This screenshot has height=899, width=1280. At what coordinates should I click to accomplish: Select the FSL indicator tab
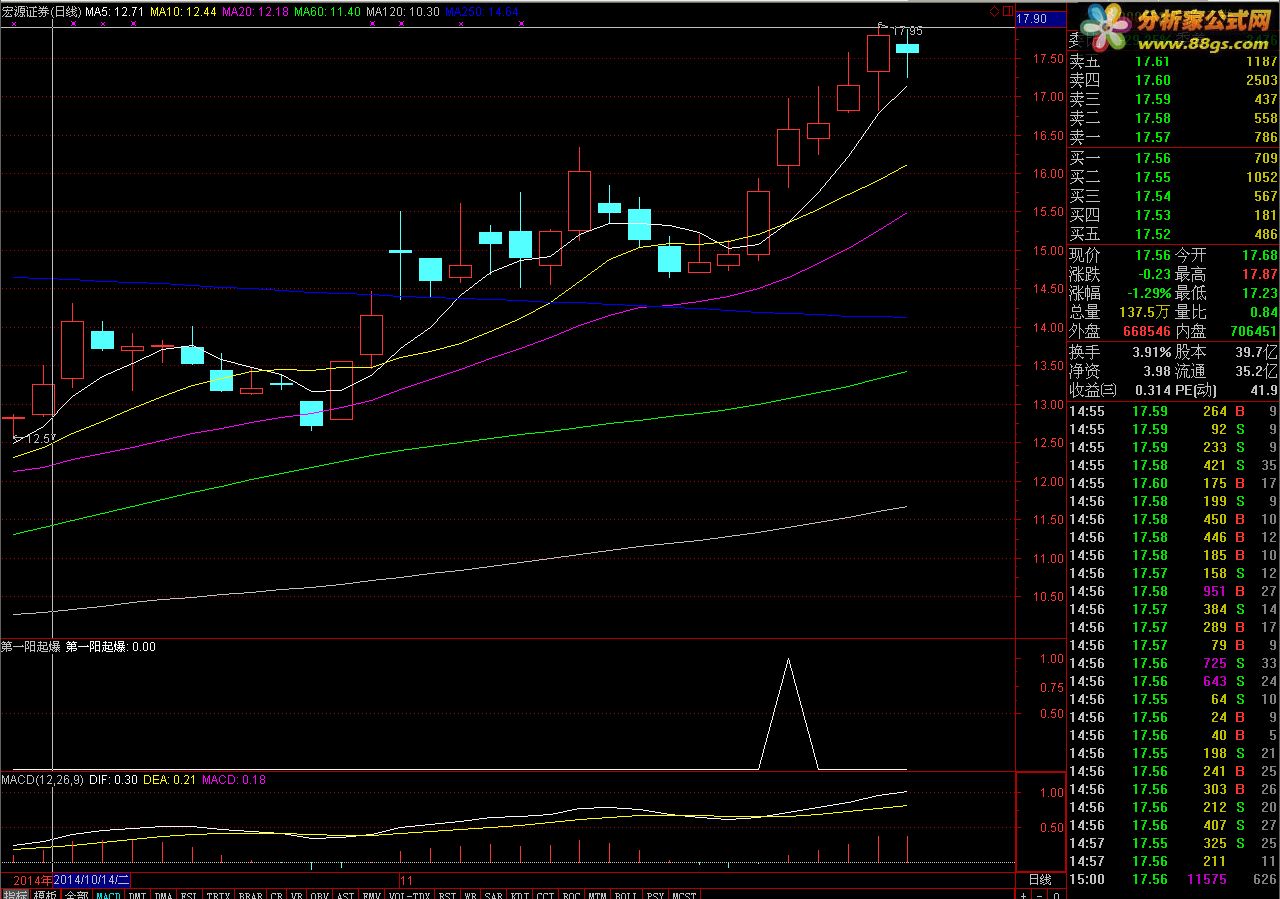(189, 894)
